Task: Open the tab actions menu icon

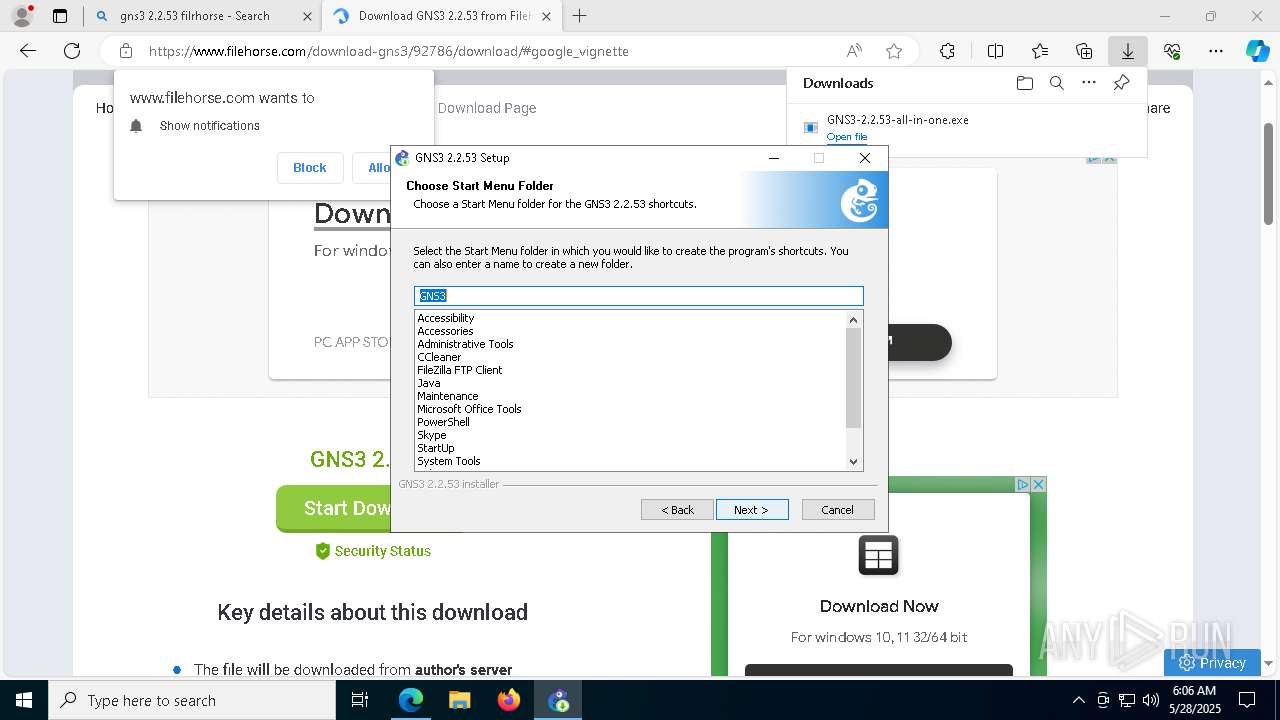Action: coord(60,16)
